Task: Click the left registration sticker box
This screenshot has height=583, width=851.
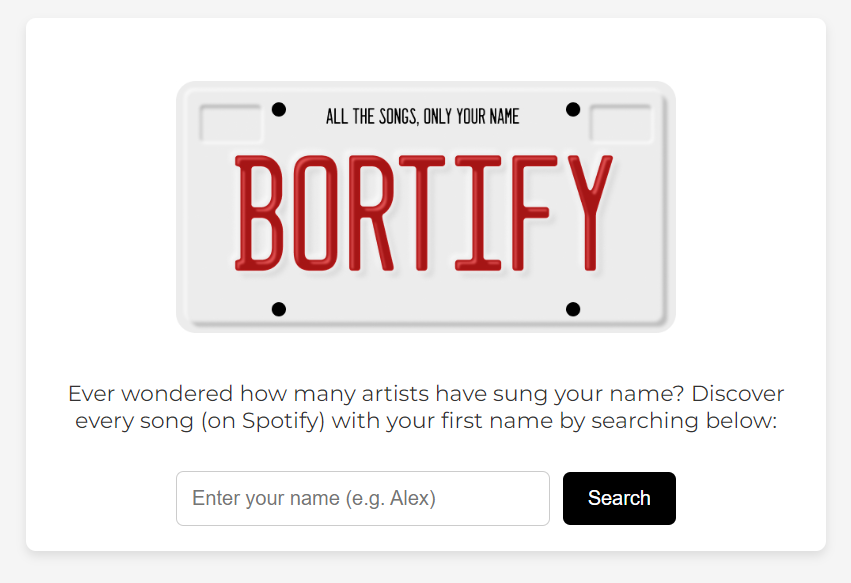Action: [x=231, y=123]
